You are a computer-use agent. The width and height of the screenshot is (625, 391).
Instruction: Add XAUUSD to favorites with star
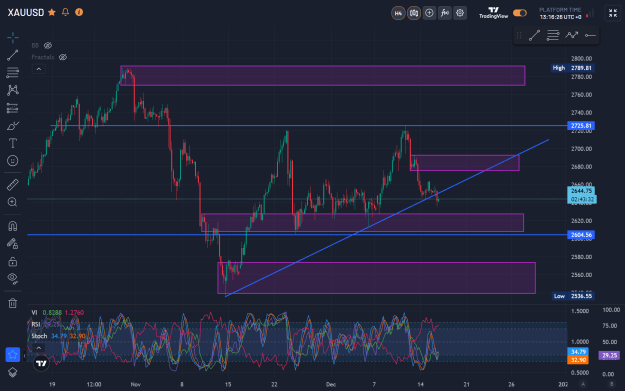coord(52,12)
